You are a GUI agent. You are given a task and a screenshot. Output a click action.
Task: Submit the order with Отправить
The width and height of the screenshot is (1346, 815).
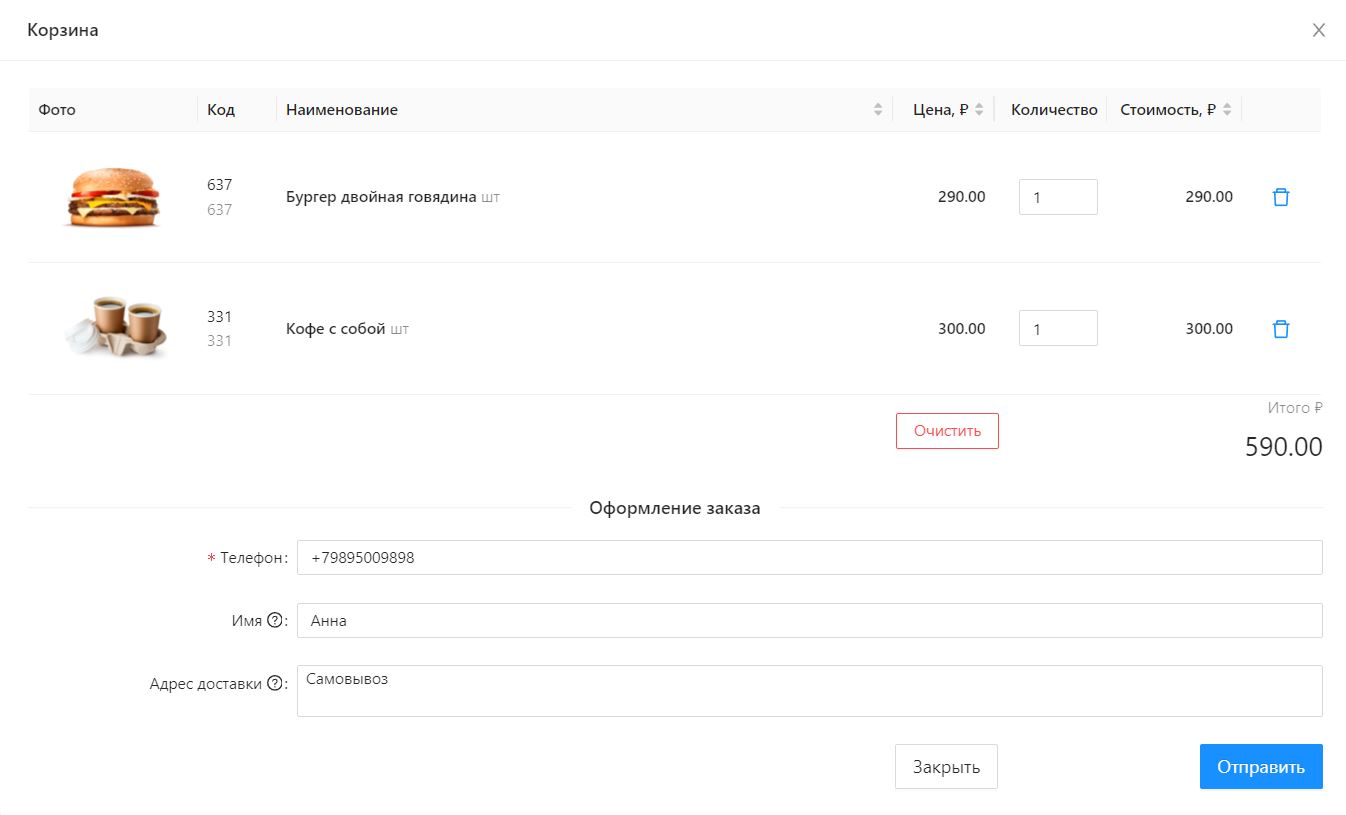click(x=1260, y=767)
